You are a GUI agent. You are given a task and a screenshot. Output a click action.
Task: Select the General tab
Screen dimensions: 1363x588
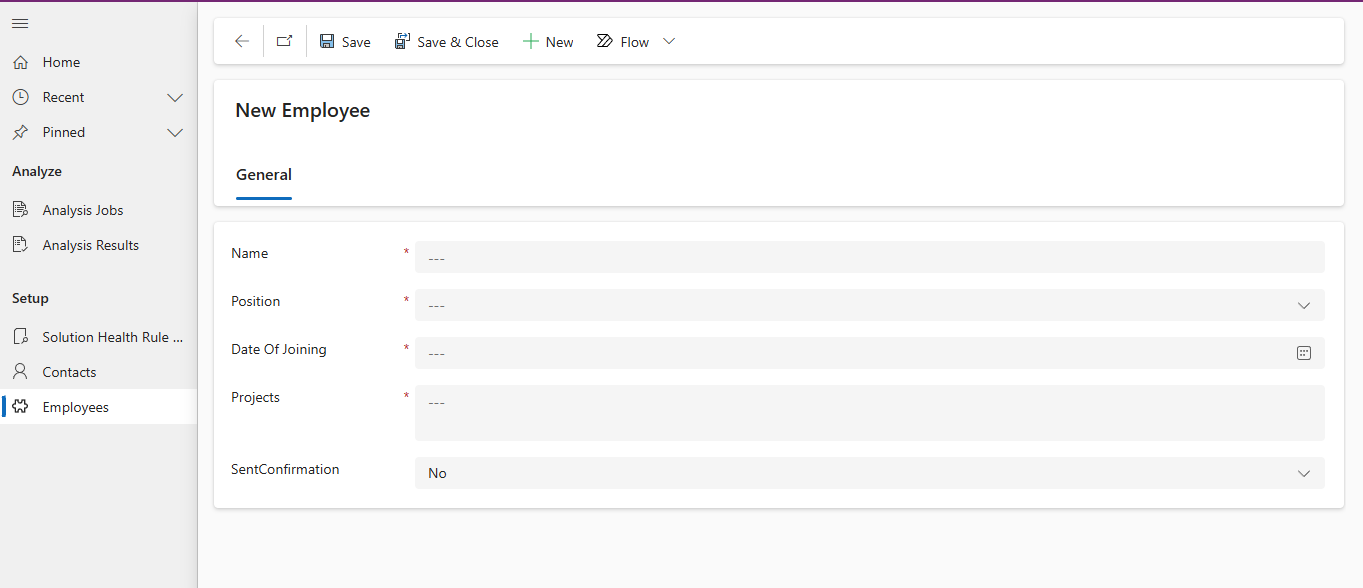pyautogui.click(x=264, y=175)
